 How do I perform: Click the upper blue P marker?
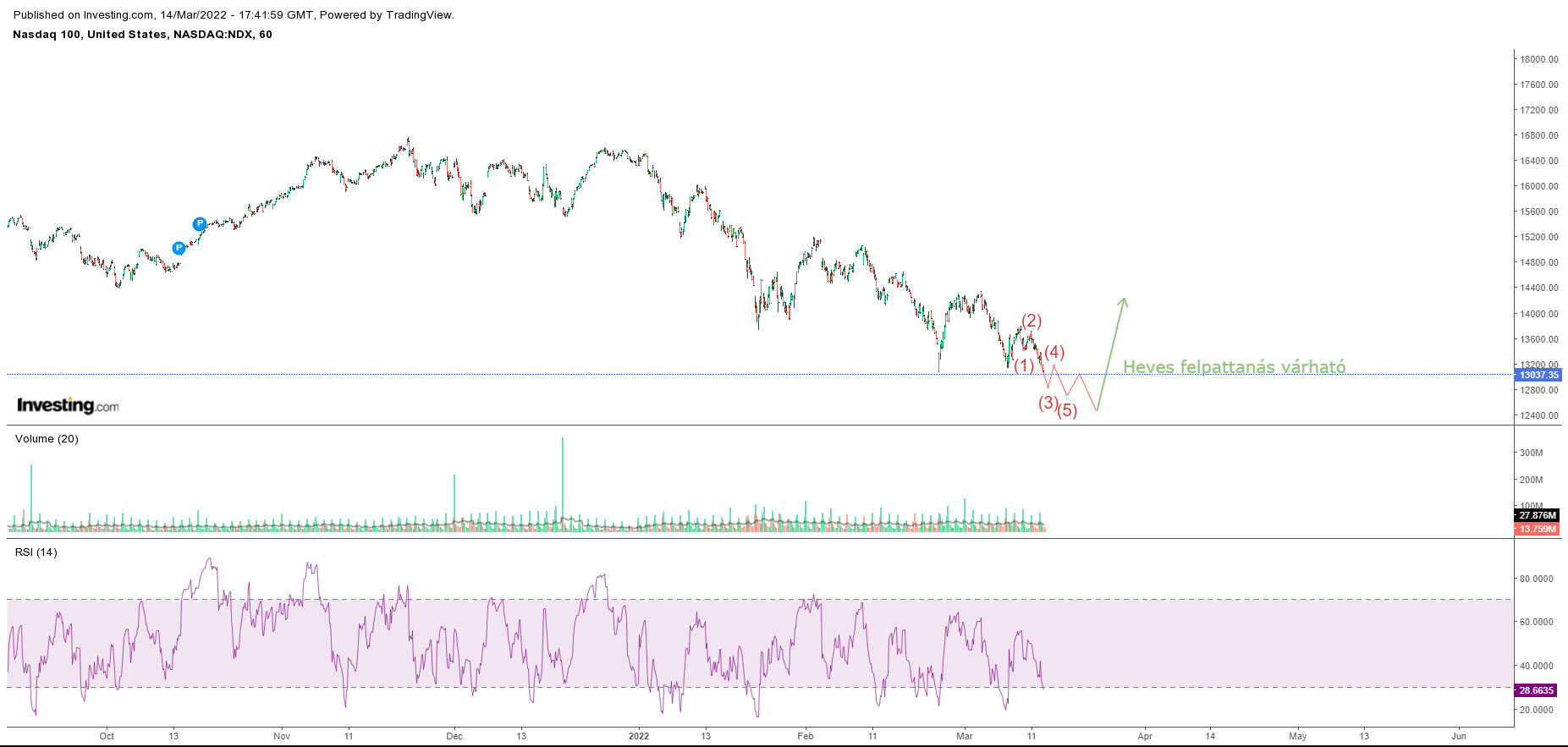(x=199, y=224)
